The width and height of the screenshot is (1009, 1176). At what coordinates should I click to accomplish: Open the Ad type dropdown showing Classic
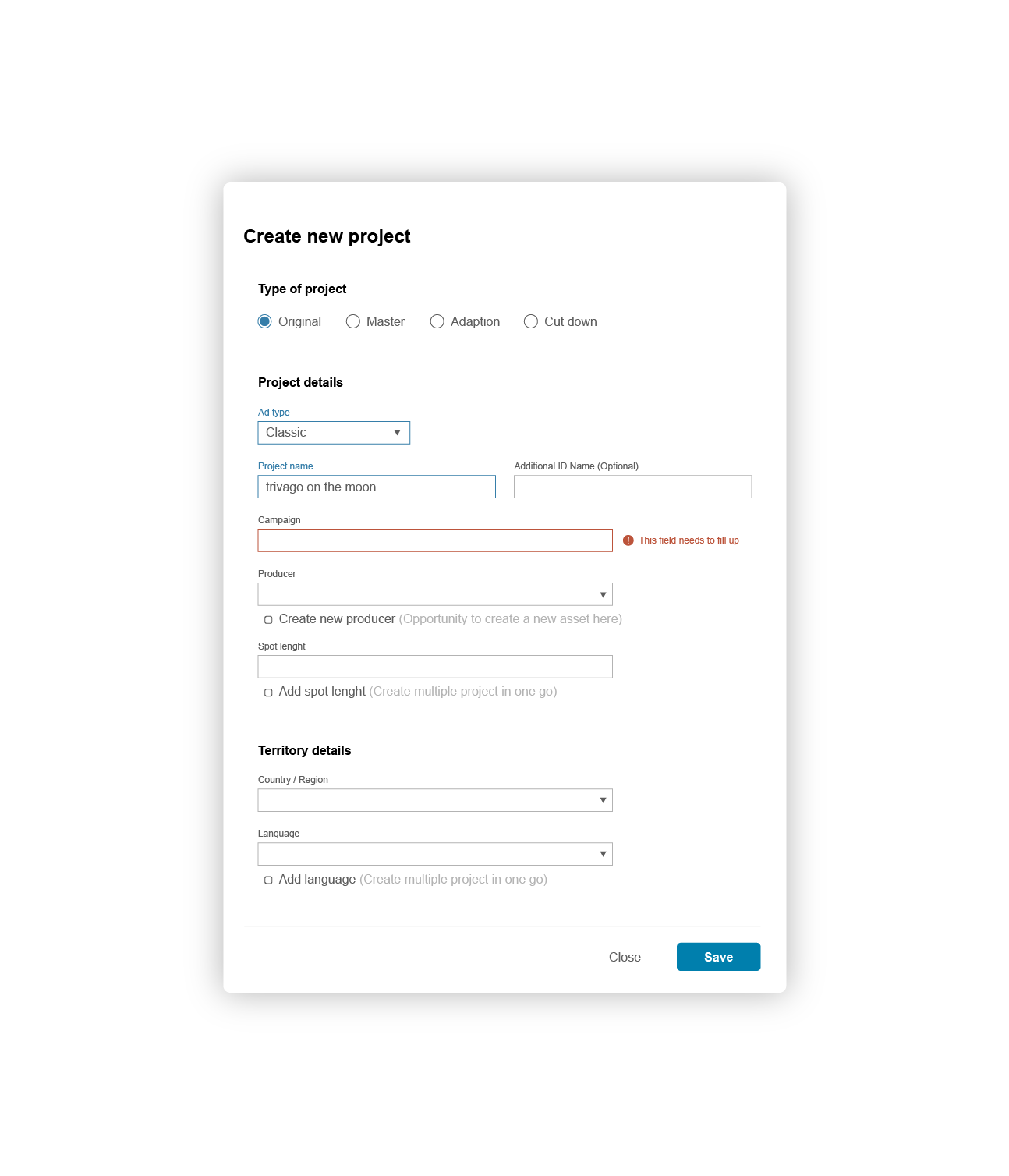coord(334,432)
